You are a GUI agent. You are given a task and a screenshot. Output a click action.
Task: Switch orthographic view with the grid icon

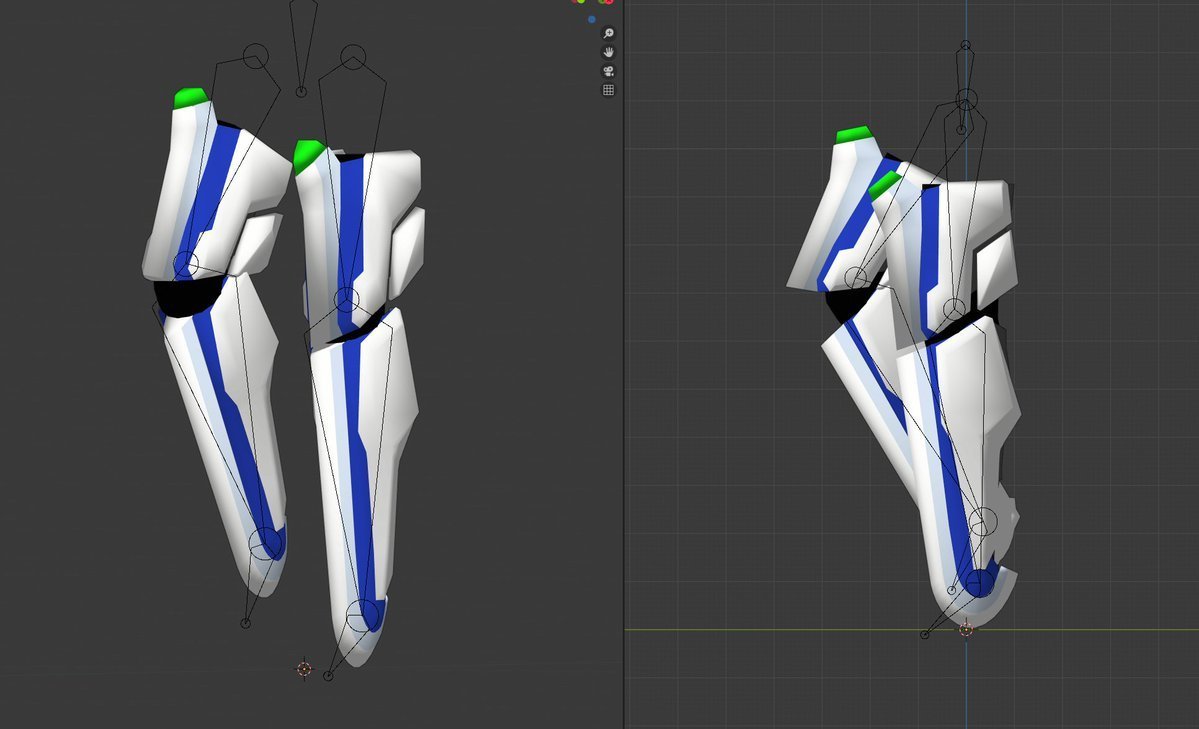pos(608,90)
